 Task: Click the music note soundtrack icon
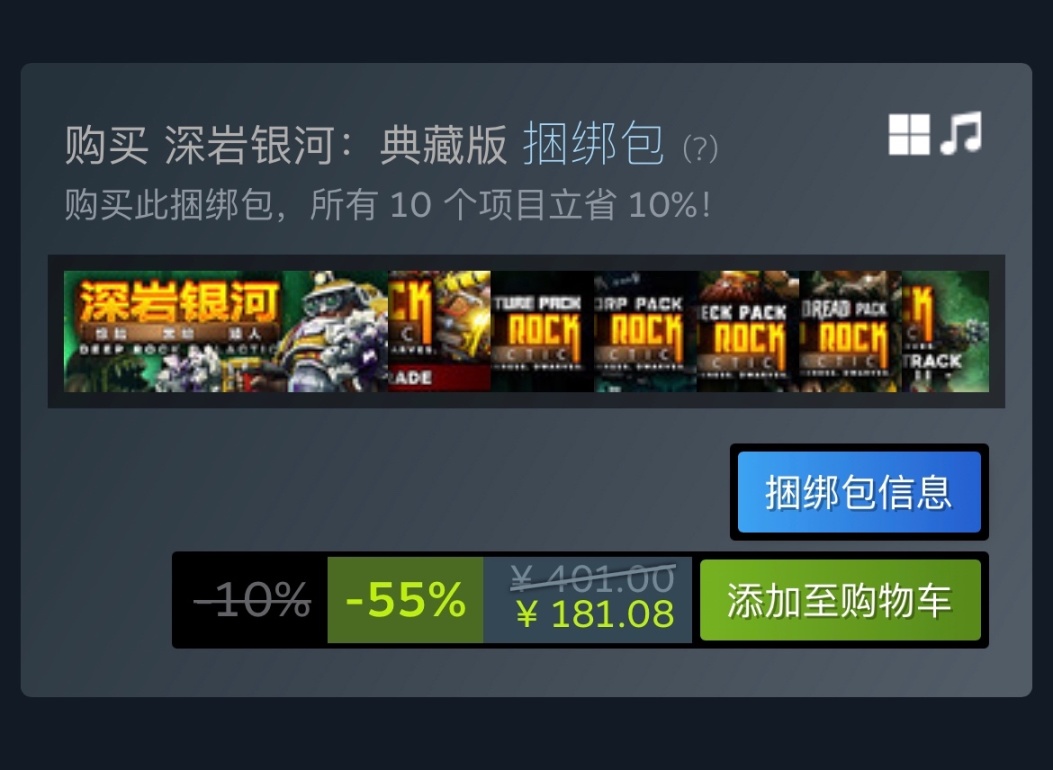pos(961,133)
